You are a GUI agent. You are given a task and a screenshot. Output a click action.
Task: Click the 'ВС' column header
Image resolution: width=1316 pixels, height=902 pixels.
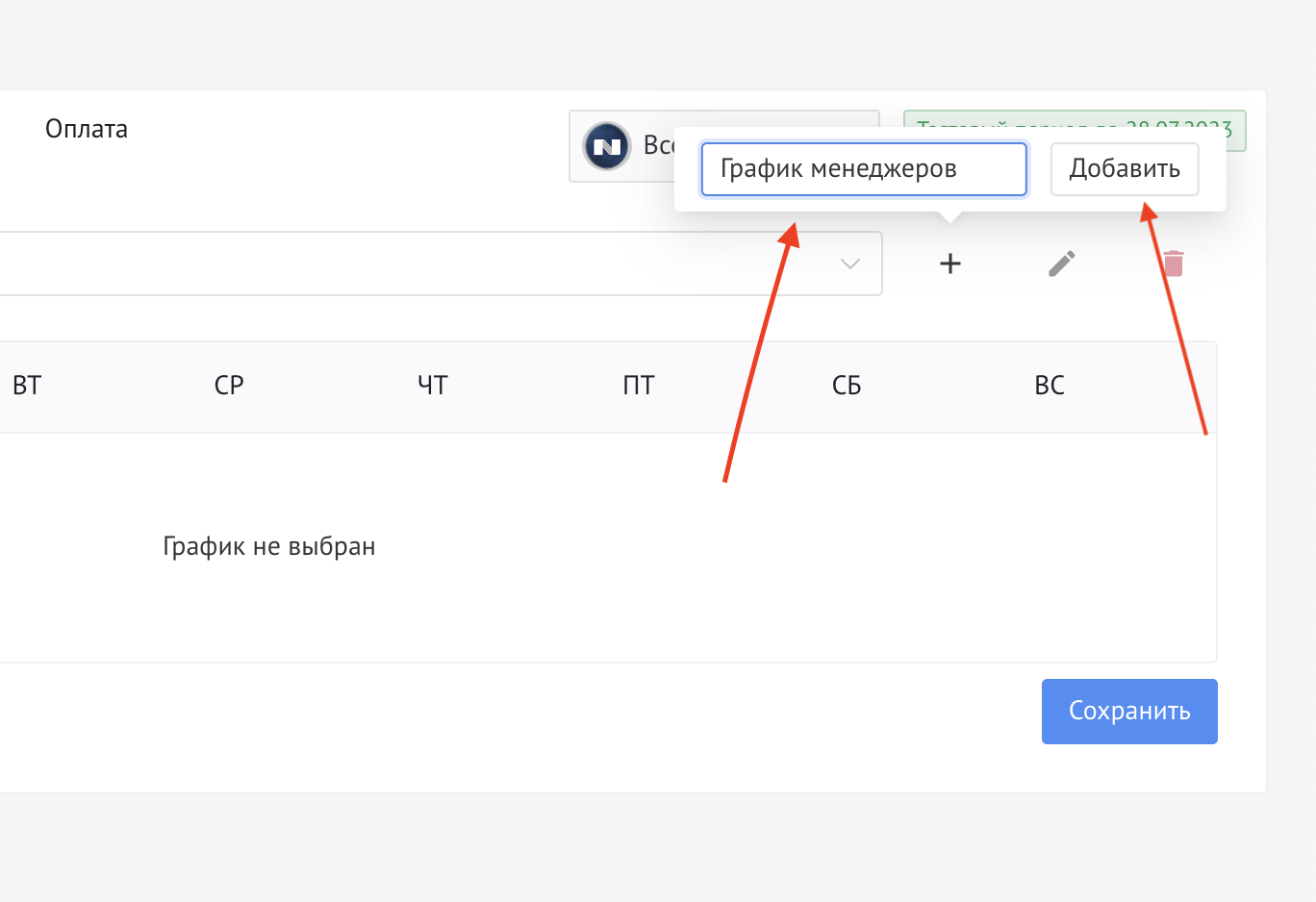(1050, 386)
